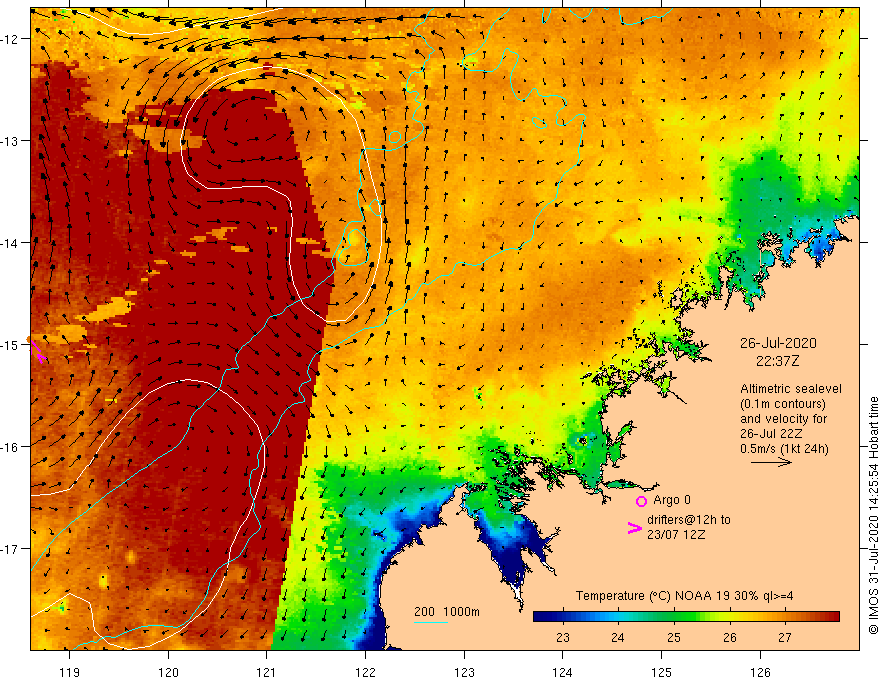Click the 'Argo 0' legend label
Image resolution: width=880 pixels, height=680 pixels.
[672, 500]
